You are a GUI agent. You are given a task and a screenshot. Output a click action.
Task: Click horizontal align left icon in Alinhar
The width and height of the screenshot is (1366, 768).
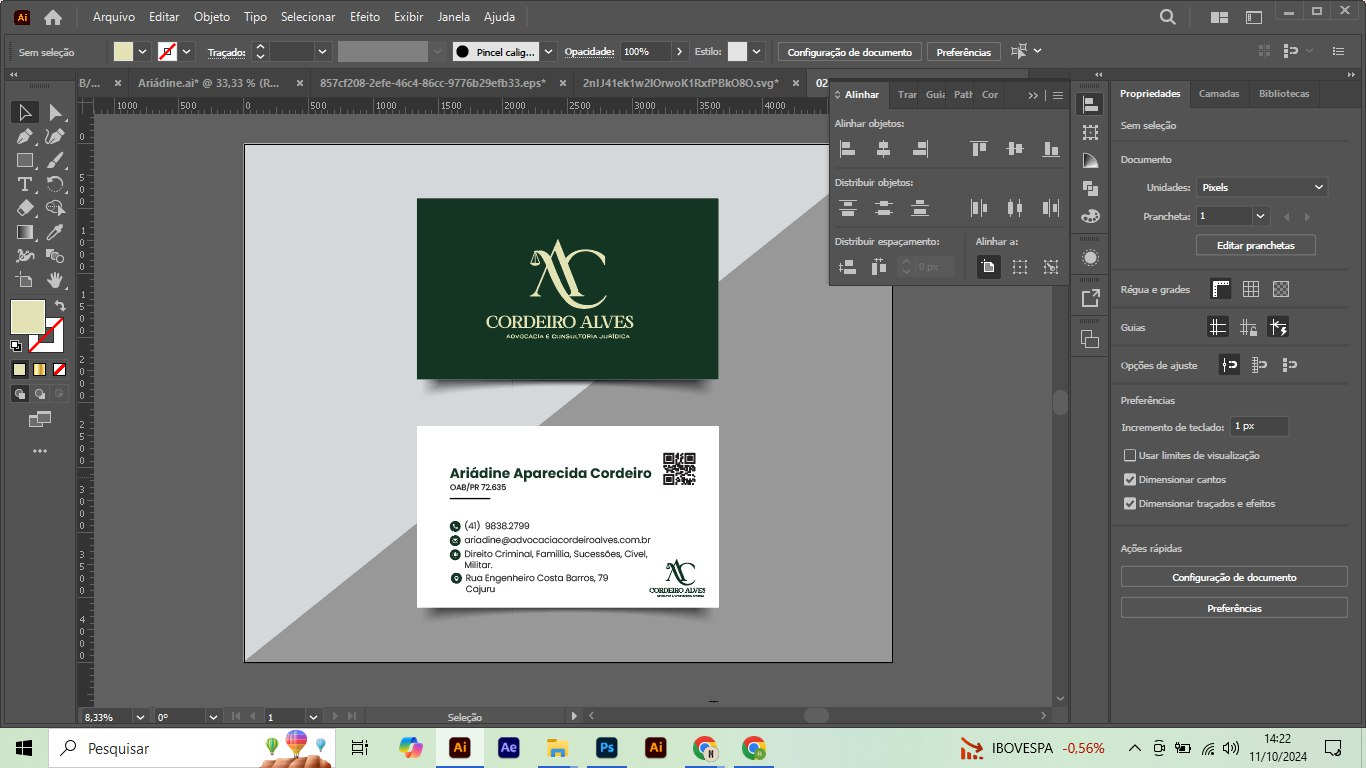coord(848,149)
